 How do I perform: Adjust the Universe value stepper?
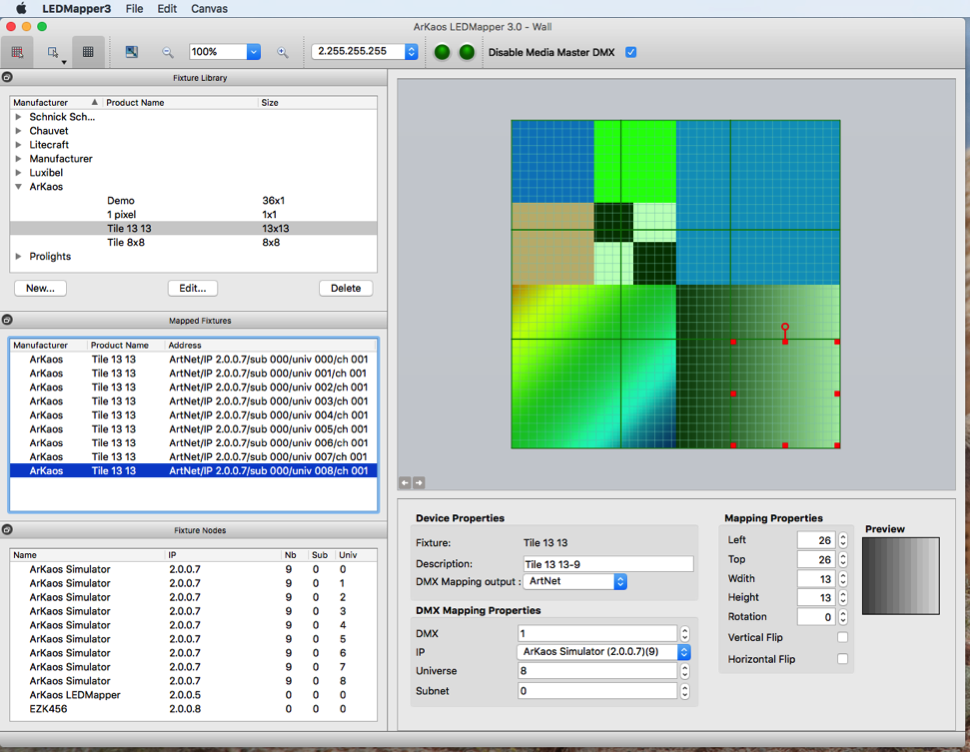(684, 671)
